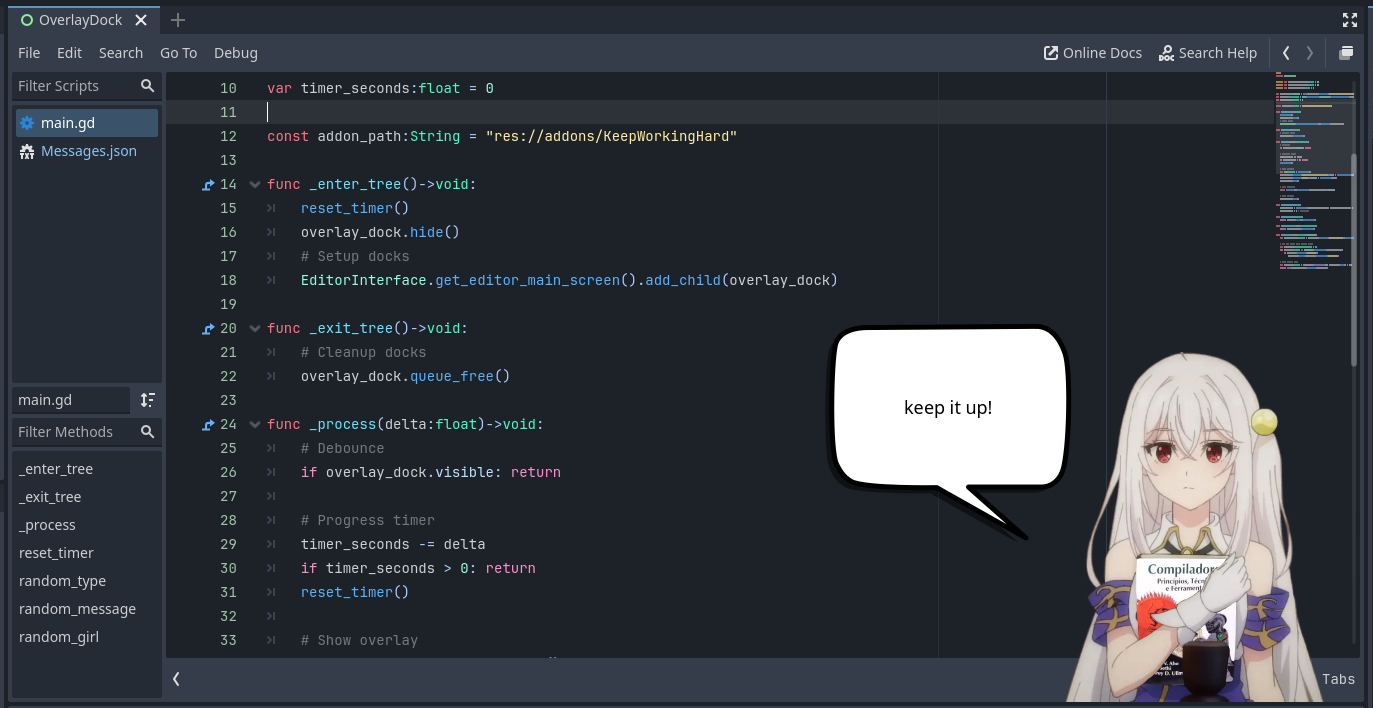Open the Debug menu
Image resolution: width=1373 pixels, height=708 pixels.
(235, 53)
